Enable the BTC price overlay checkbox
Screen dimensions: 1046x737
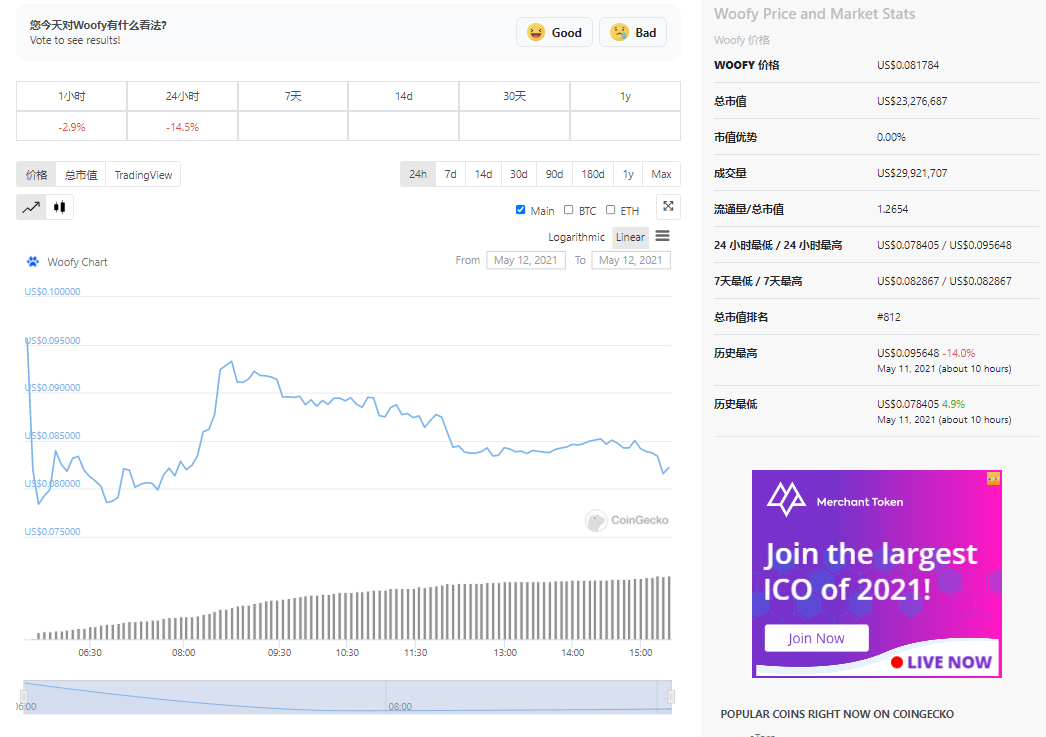(568, 210)
